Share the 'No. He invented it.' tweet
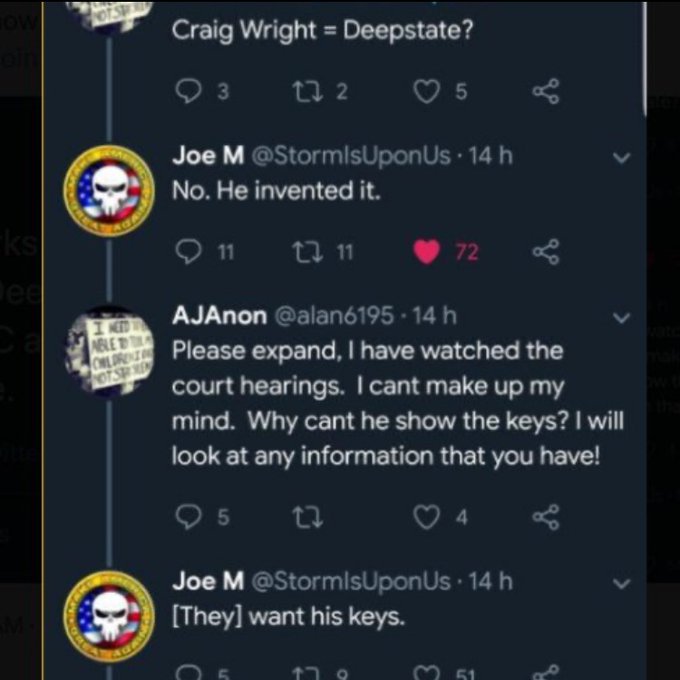 (x=545, y=252)
